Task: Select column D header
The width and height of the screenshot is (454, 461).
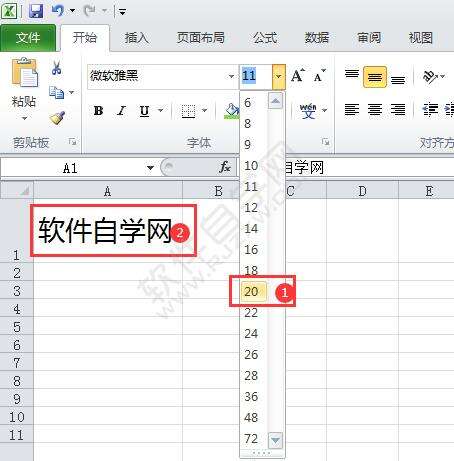Action: 362,191
